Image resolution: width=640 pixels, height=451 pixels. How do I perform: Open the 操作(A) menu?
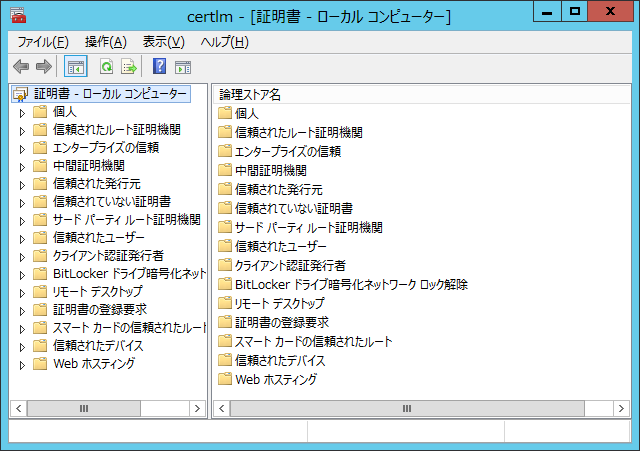pyautogui.click(x=106, y=42)
